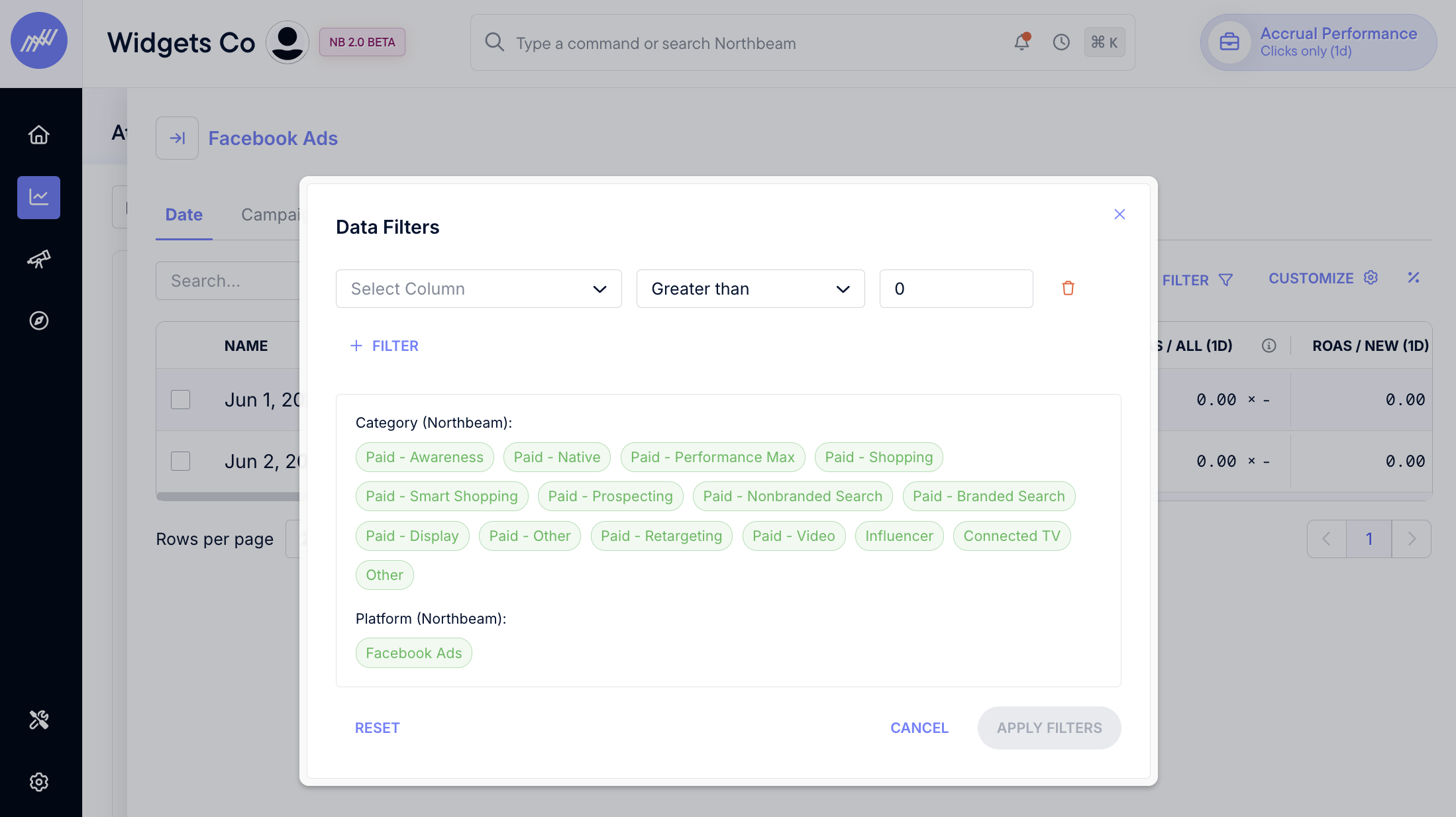Open recent history clock icon
The width and height of the screenshot is (1456, 817).
[1061, 42]
